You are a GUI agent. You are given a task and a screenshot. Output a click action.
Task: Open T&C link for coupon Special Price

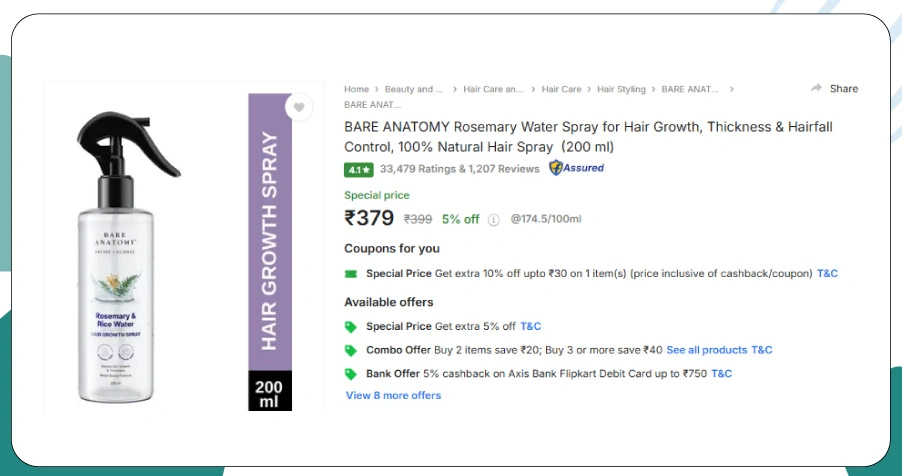click(x=827, y=273)
